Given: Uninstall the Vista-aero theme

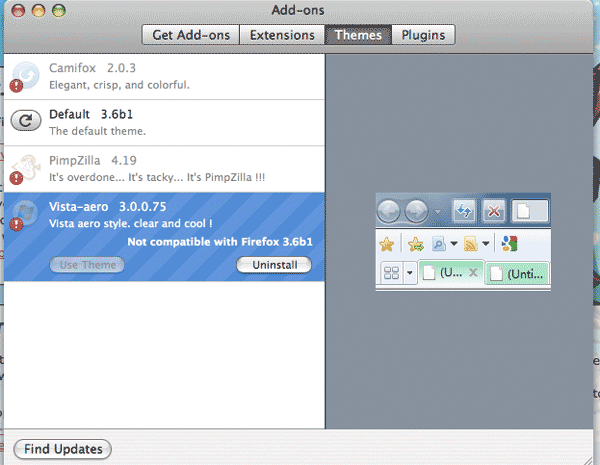Looking at the screenshot, I should pyautogui.click(x=274, y=265).
